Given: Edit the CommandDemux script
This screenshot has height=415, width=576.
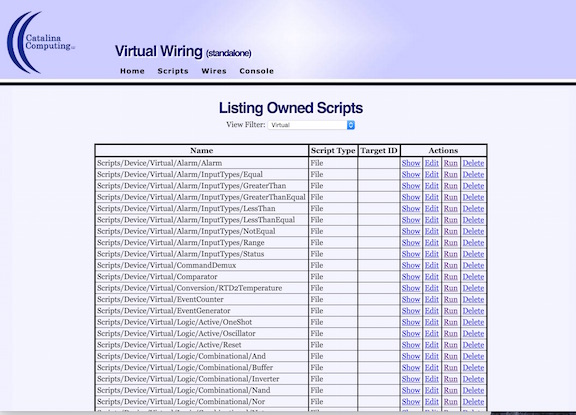Looking at the screenshot, I should point(432,266).
